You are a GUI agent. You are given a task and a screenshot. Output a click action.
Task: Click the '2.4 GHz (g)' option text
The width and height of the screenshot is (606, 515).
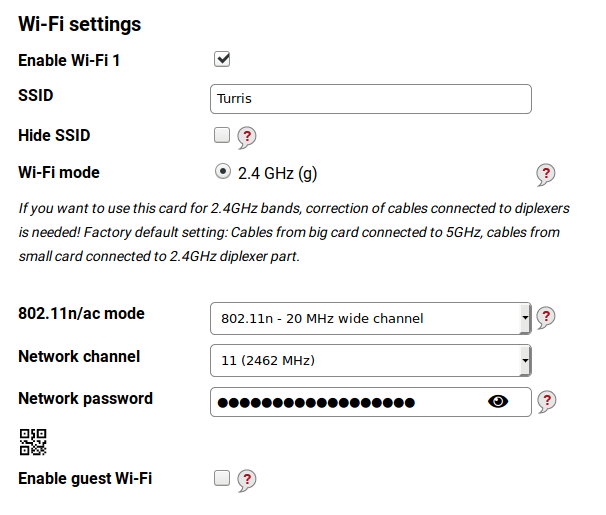click(x=277, y=173)
